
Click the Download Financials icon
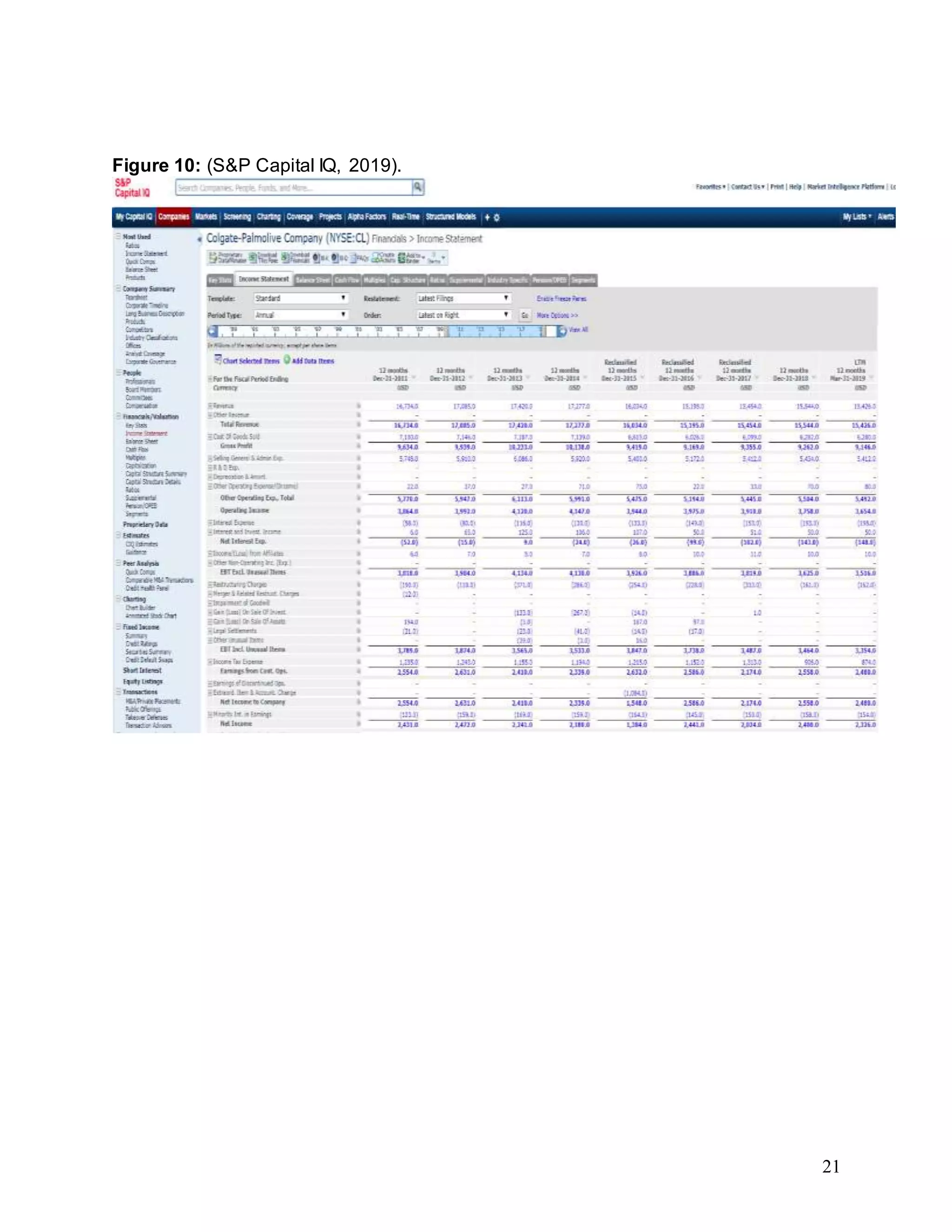pos(286,258)
